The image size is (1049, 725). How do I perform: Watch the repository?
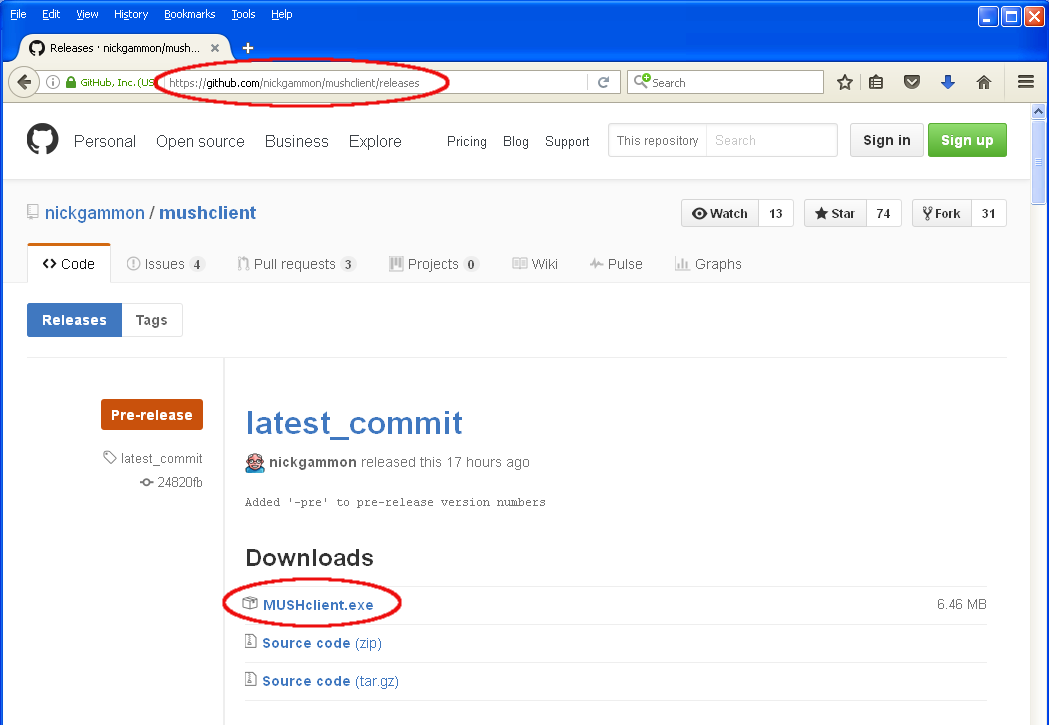coord(720,213)
